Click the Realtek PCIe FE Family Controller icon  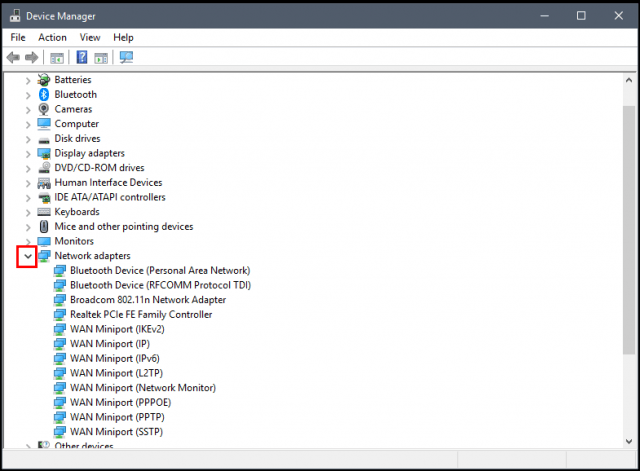click(60, 315)
